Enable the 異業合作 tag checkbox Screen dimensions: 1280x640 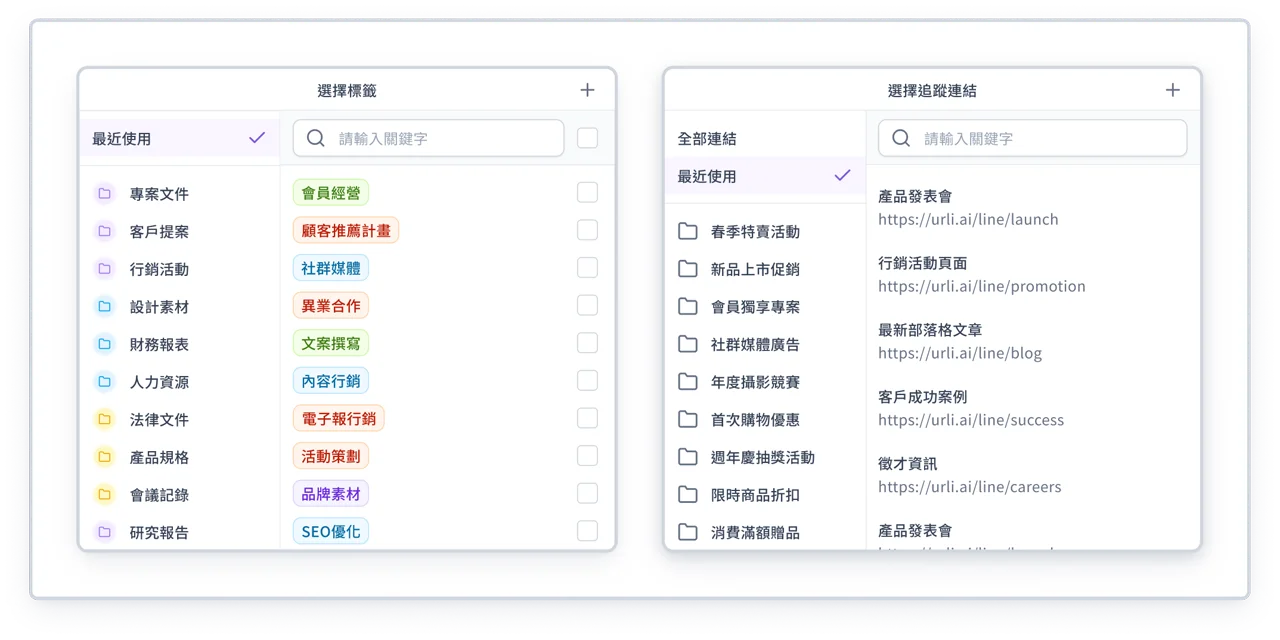tap(588, 305)
